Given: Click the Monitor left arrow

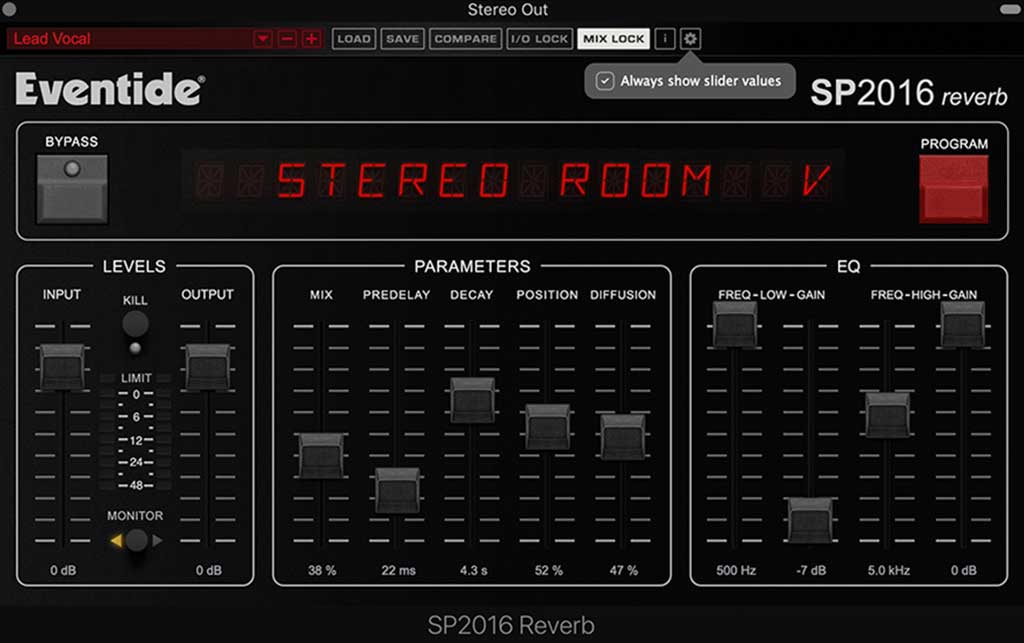Looking at the screenshot, I should pos(115,541).
